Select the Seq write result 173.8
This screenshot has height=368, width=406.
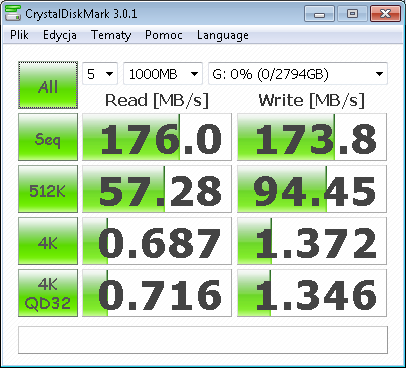point(312,137)
